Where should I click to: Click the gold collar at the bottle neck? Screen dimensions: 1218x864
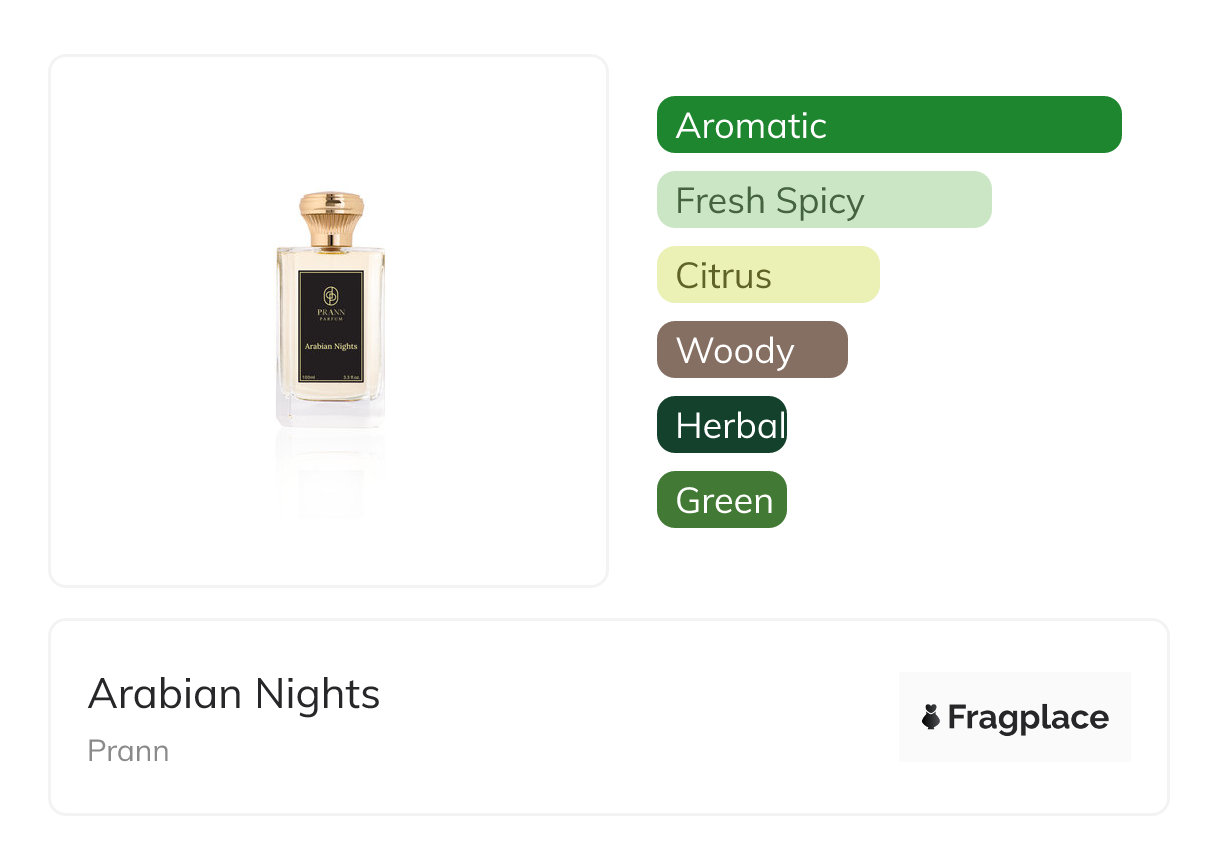tap(331, 240)
